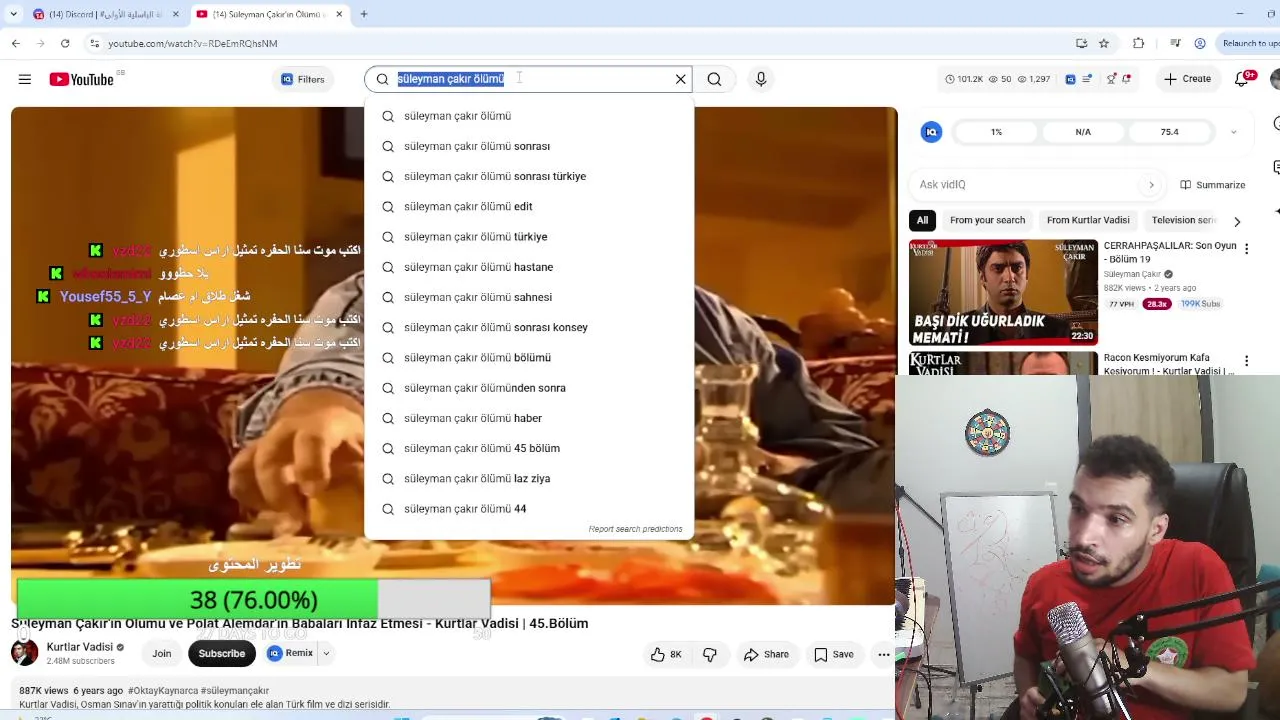
Task: Close the Discord tab
Action: (176, 14)
